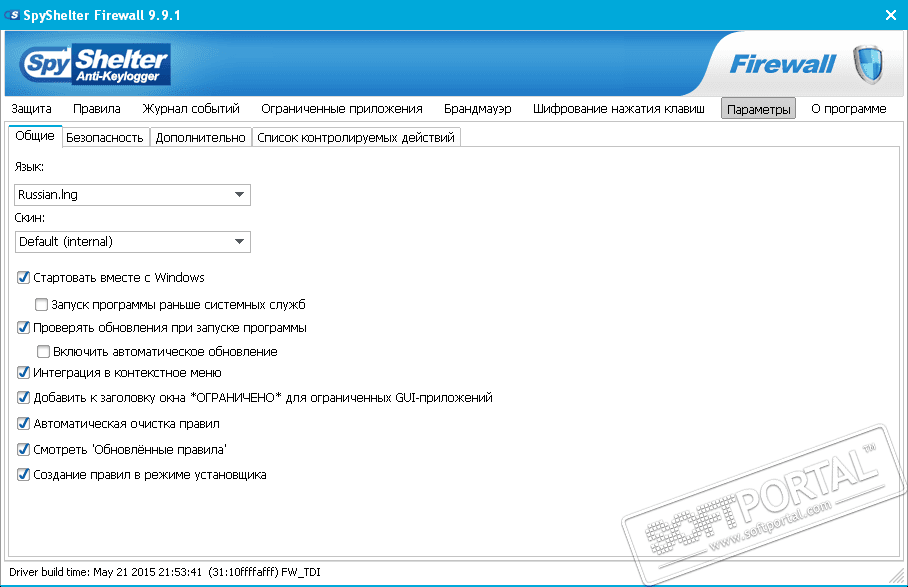Click the Скин: label
908x587 pixels.
click(x=30, y=218)
